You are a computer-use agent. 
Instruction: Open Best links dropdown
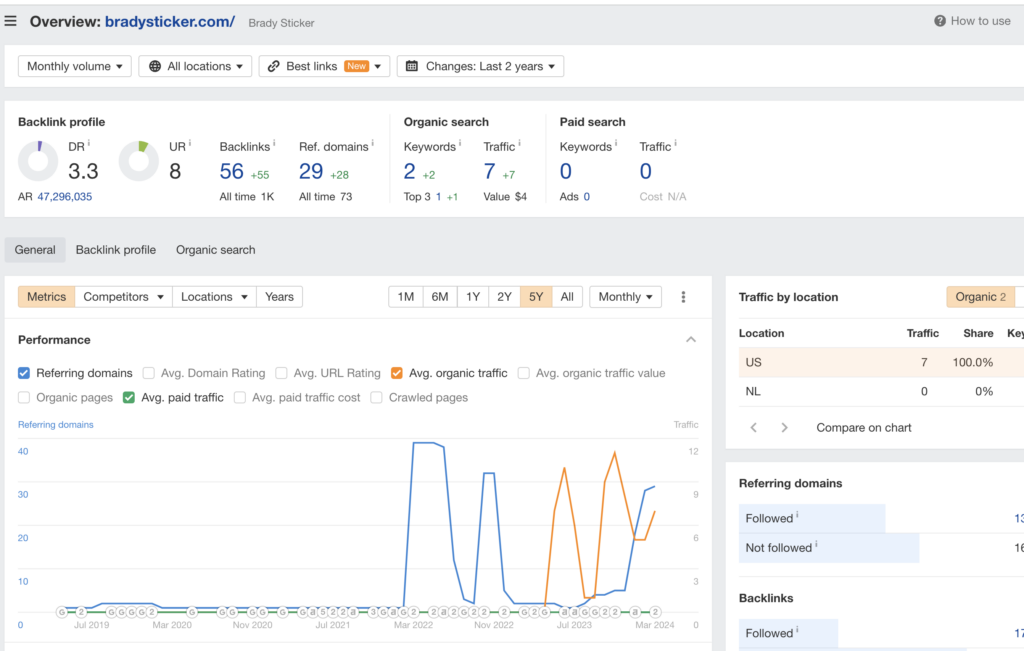[325, 66]
